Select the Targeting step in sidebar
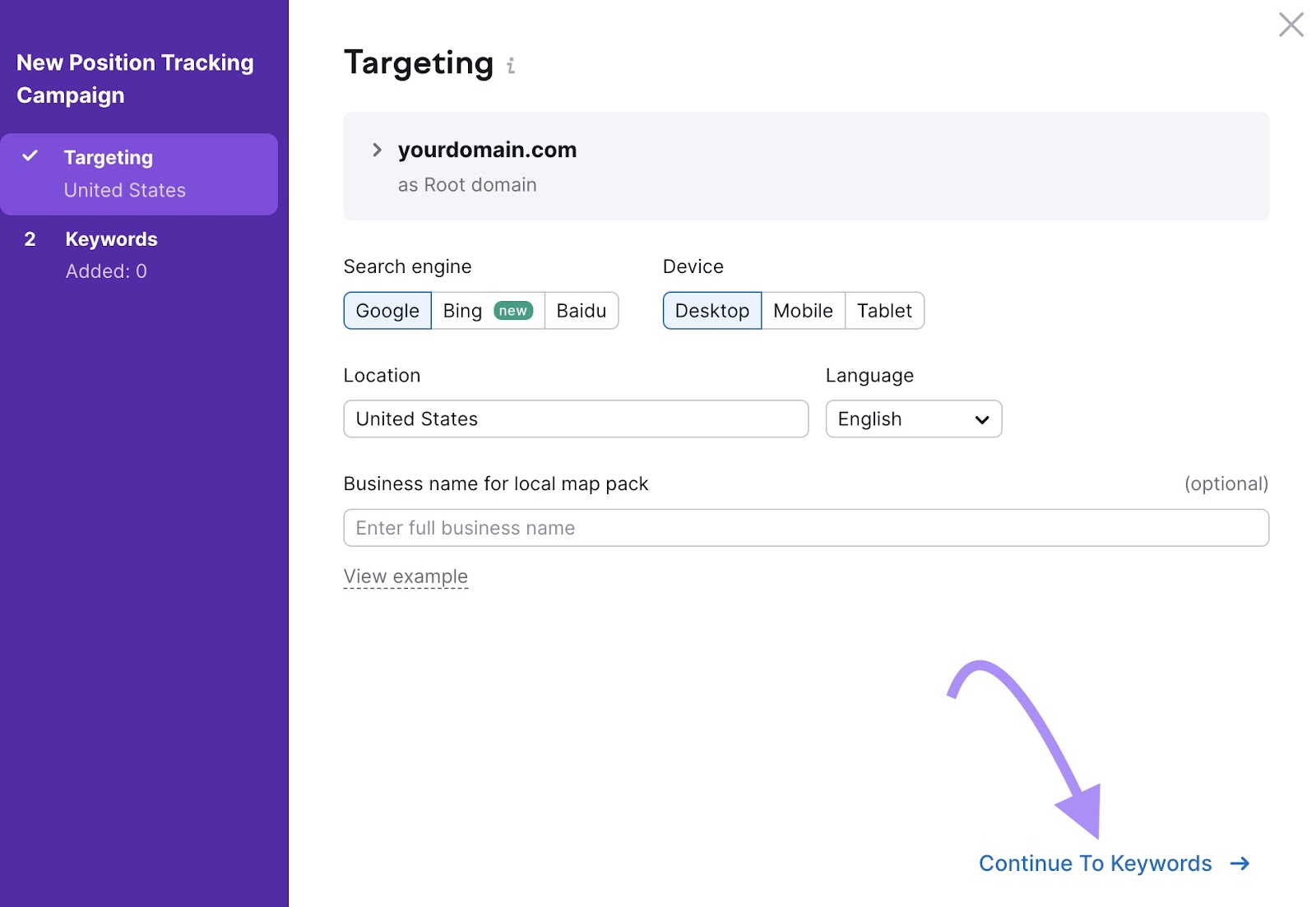The height and width of the screenshot is (907, 1316). pyautogui.click(x=108, y=157)
